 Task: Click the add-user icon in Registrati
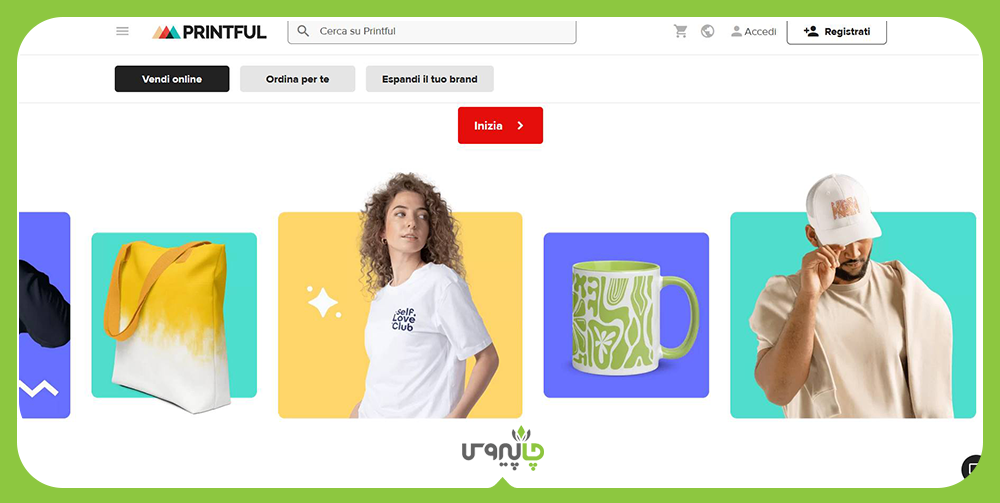tap(811, 31)
